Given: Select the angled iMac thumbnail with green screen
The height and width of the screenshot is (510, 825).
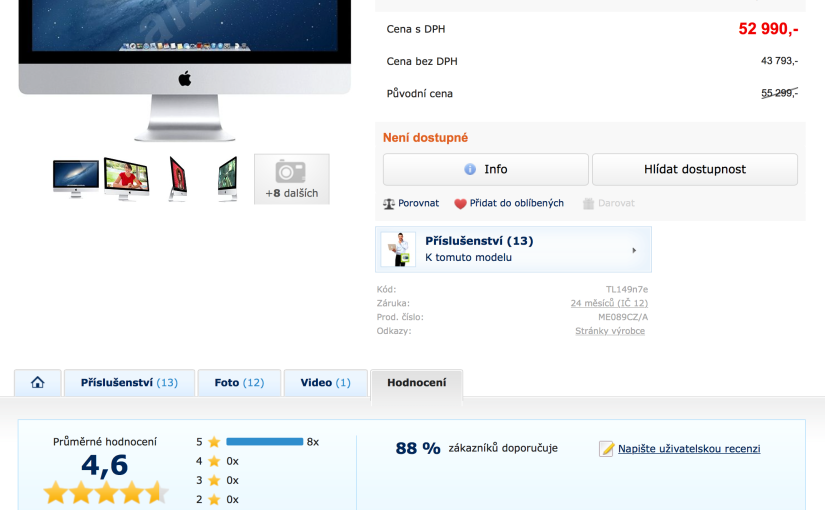Looking at the screenshot, I should click(227, 179).
